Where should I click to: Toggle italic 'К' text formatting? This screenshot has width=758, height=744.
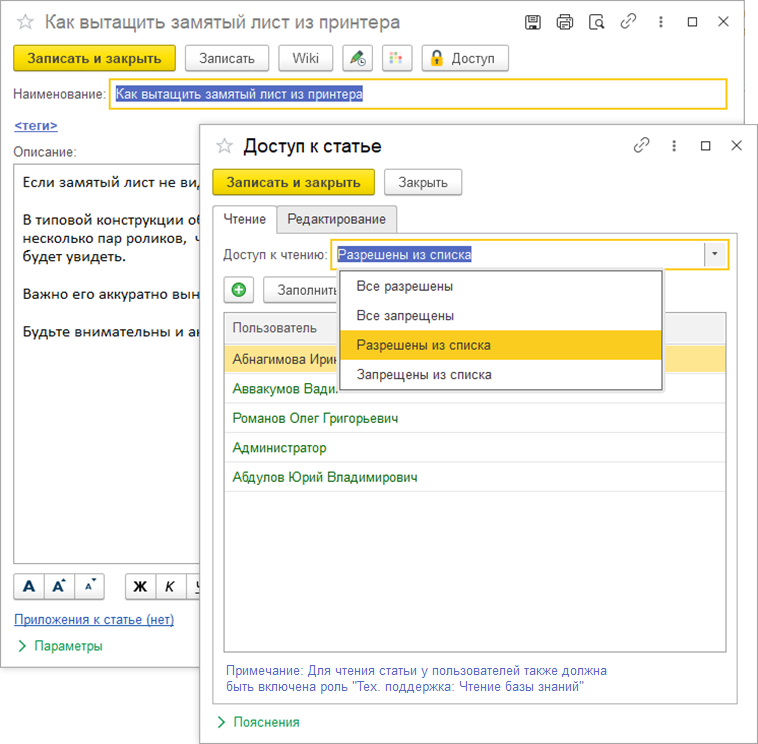coord(170,586)
